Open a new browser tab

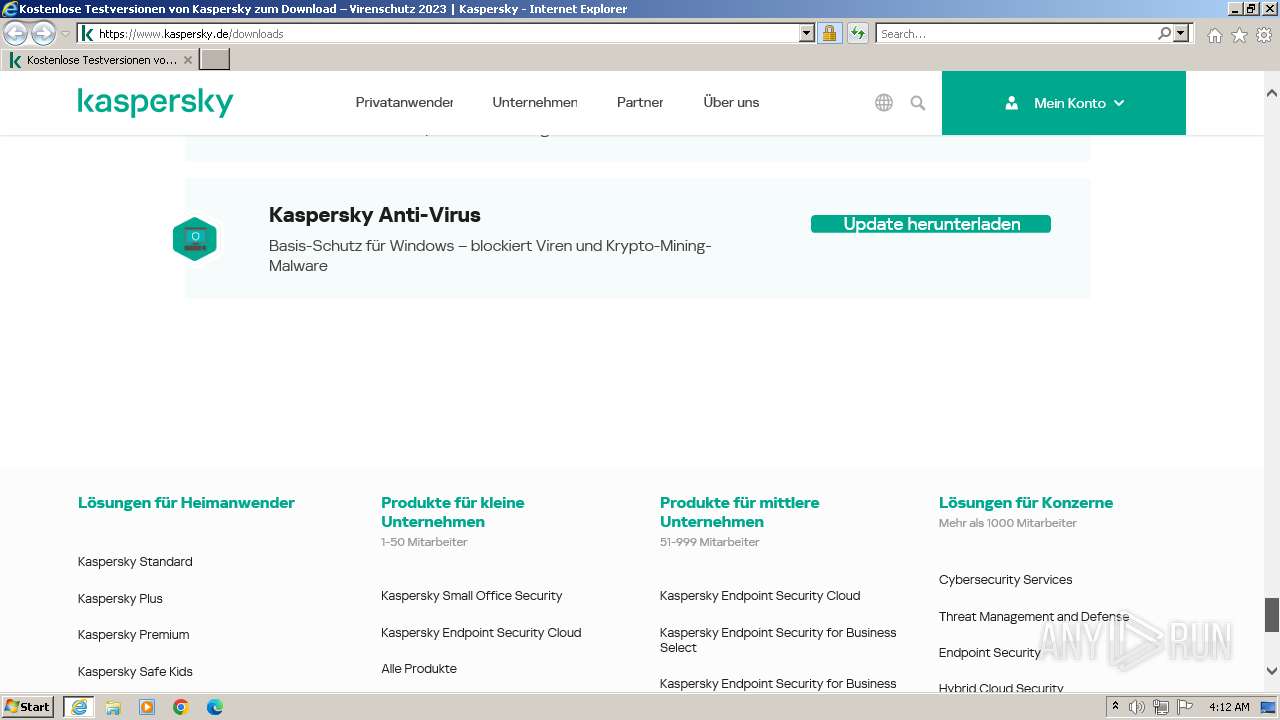pos(215,60)
